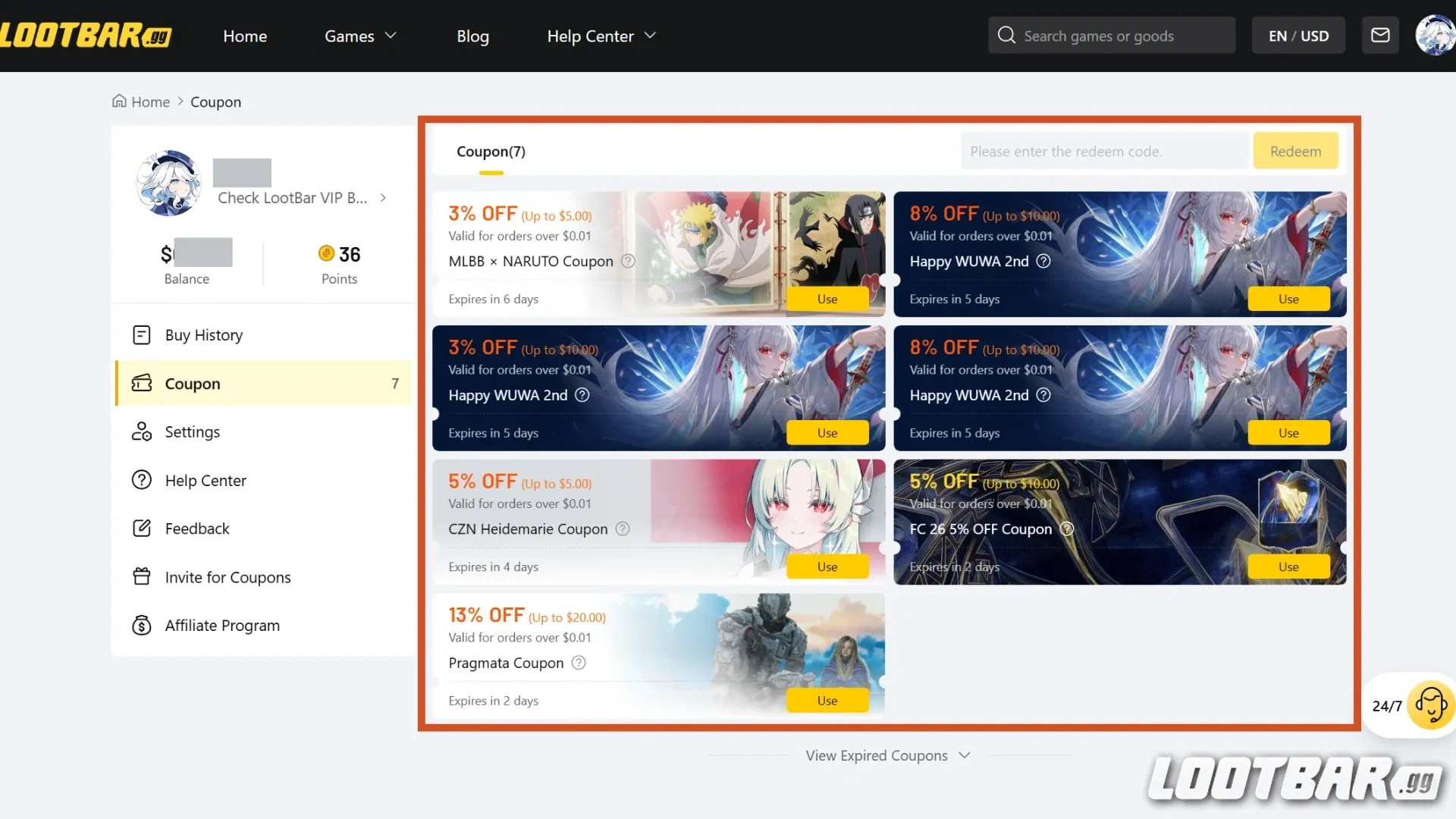The width and height of the screenshot is (1456, 819).
Task: Click the coupon count 7 in sidebar
Action: tap(394, 383)
